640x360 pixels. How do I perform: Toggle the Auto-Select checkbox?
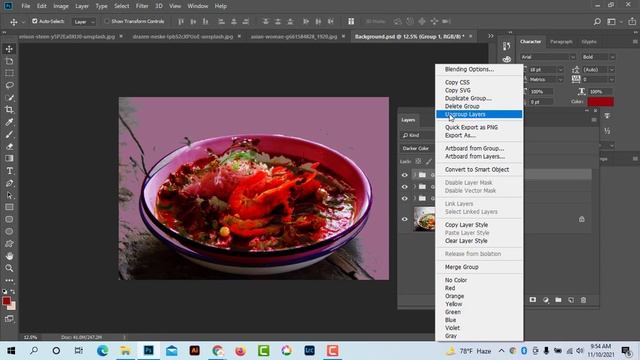pyautogui.click(x=35, y=21)
